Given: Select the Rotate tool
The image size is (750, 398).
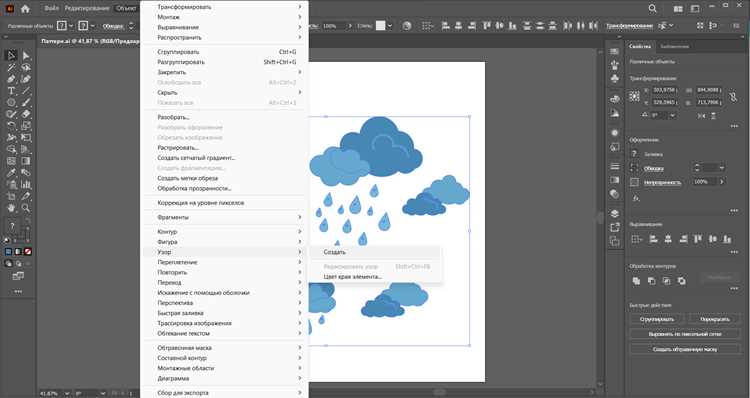Looking at the screenshot, I should pyautogui.click(x=11, y=126).
